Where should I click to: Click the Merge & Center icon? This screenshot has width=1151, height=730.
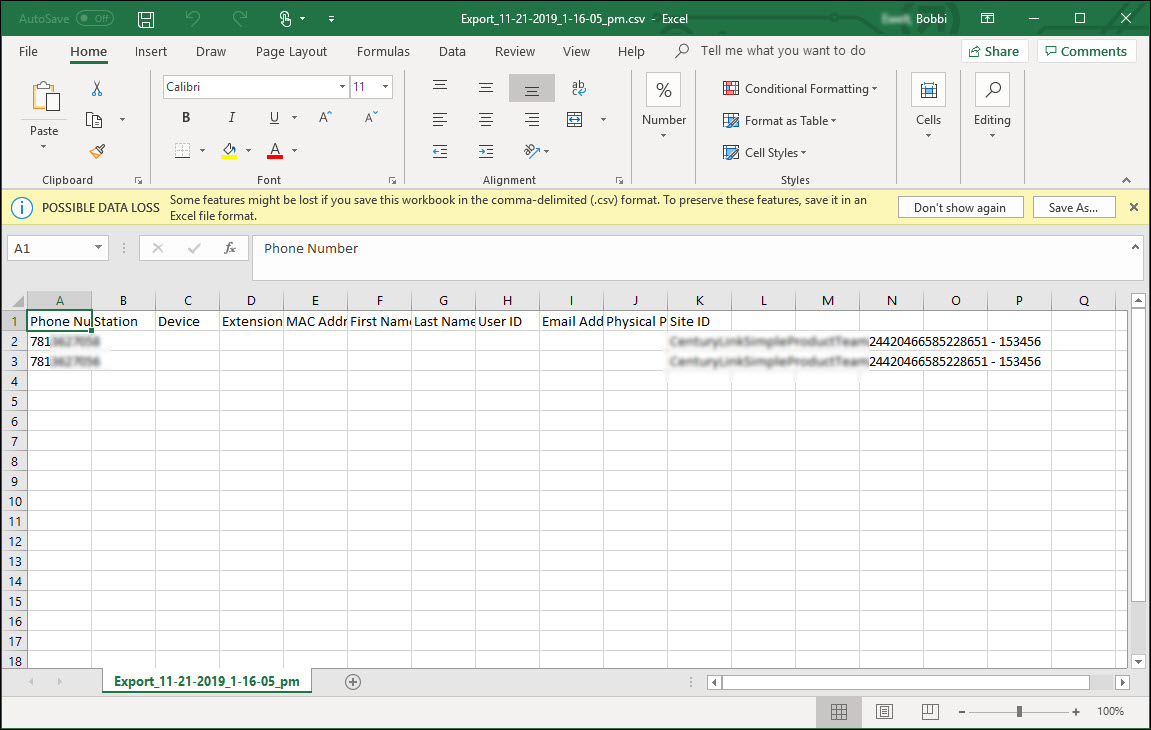point(575,120)
